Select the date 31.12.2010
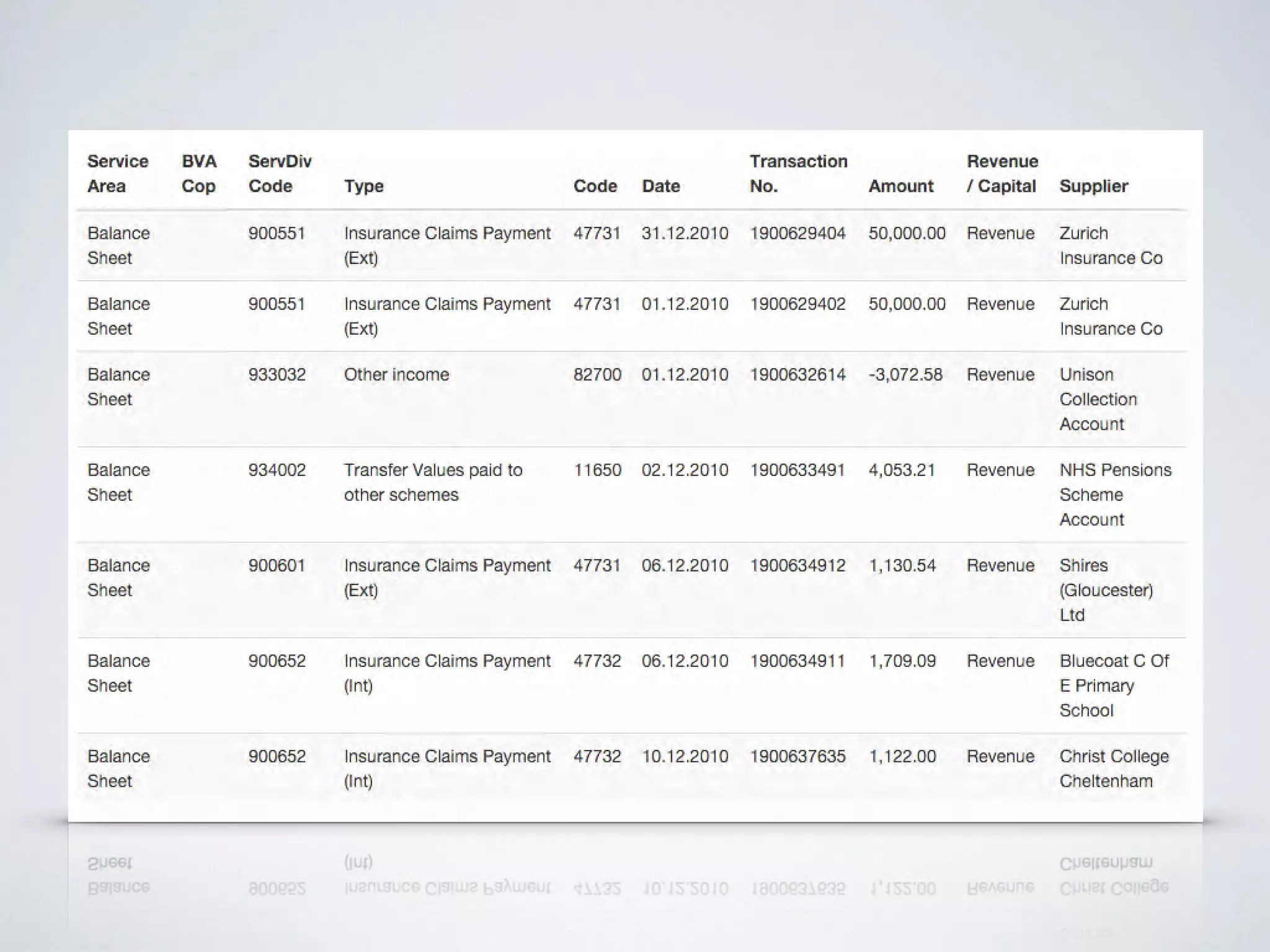1270x952 pixels. [685, 233]
